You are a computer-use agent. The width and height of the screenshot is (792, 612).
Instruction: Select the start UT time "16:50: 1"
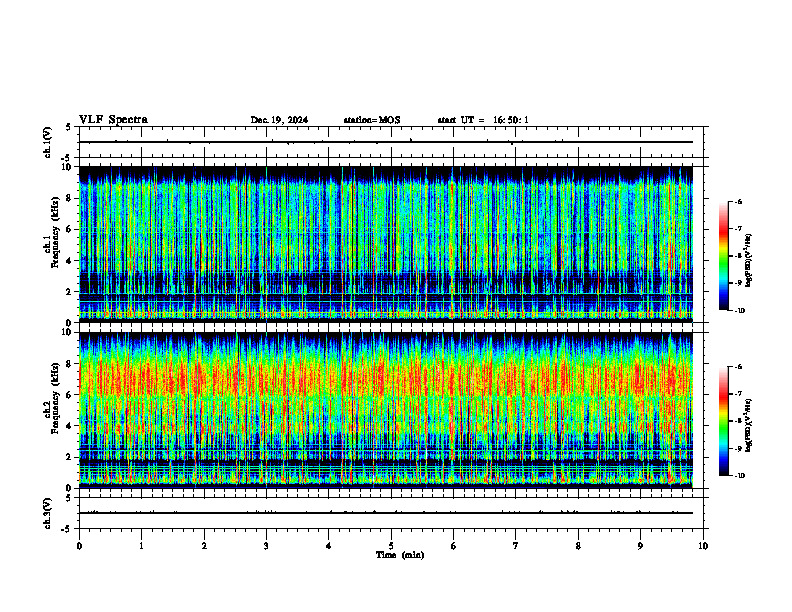coord(511,120)
